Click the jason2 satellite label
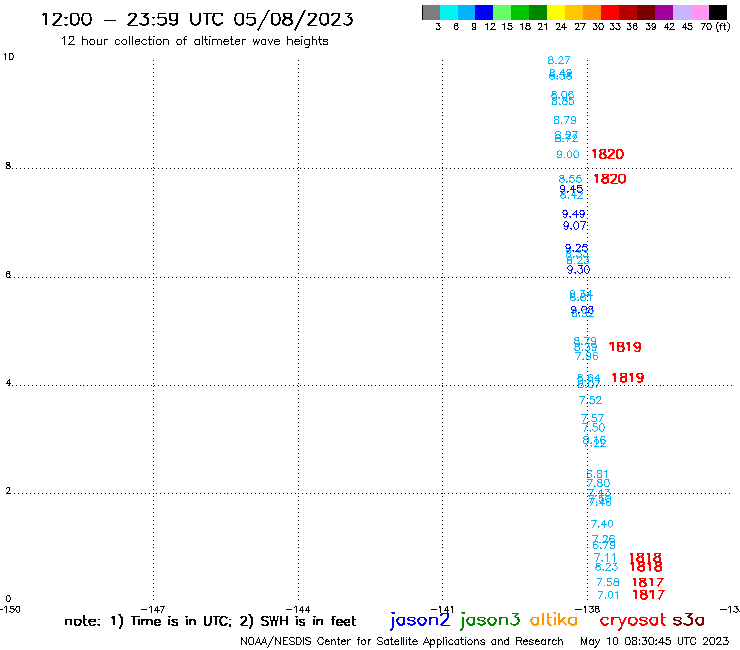The image size is (740, 650). coord(420,620)
